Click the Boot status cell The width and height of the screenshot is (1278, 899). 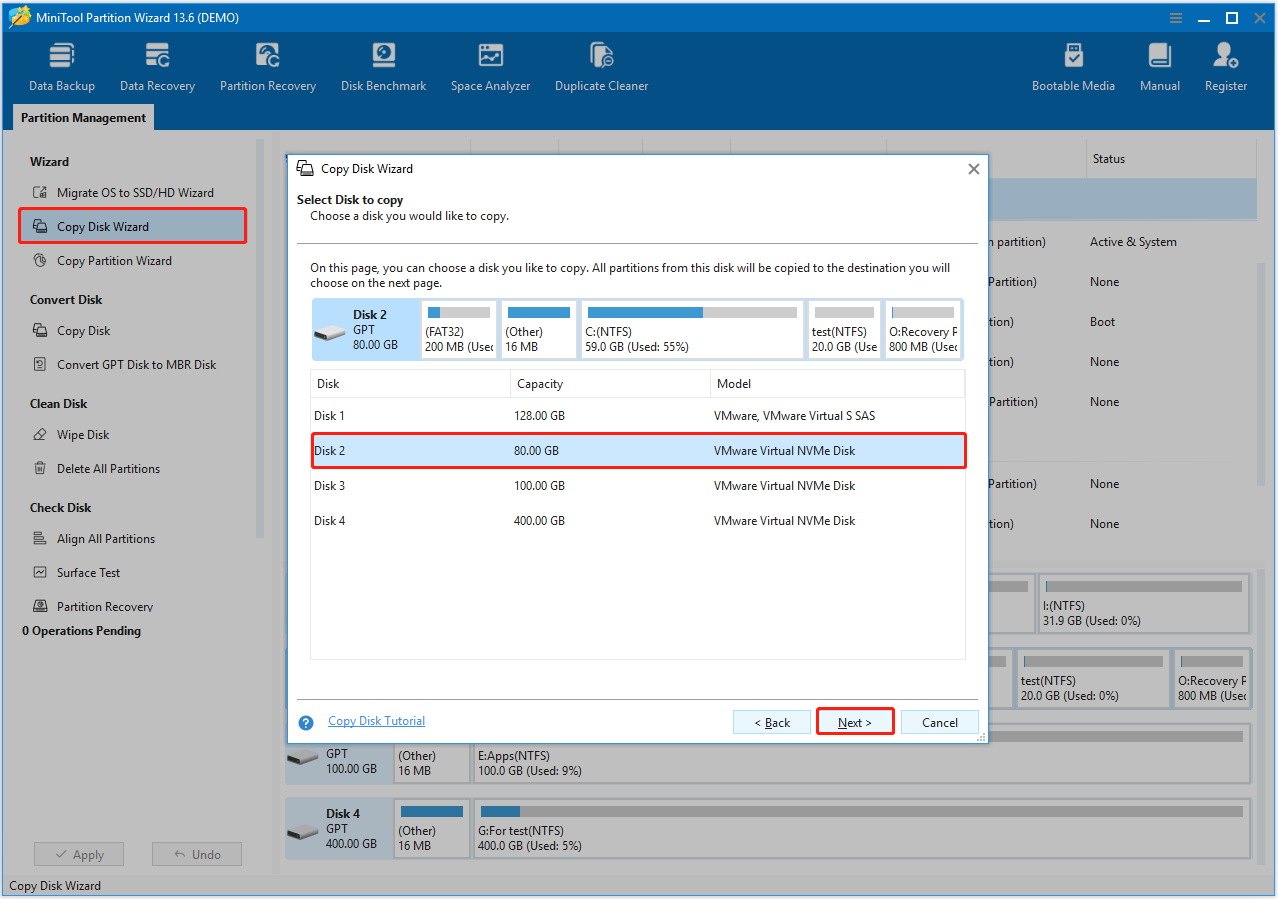tap(1102, 322)
